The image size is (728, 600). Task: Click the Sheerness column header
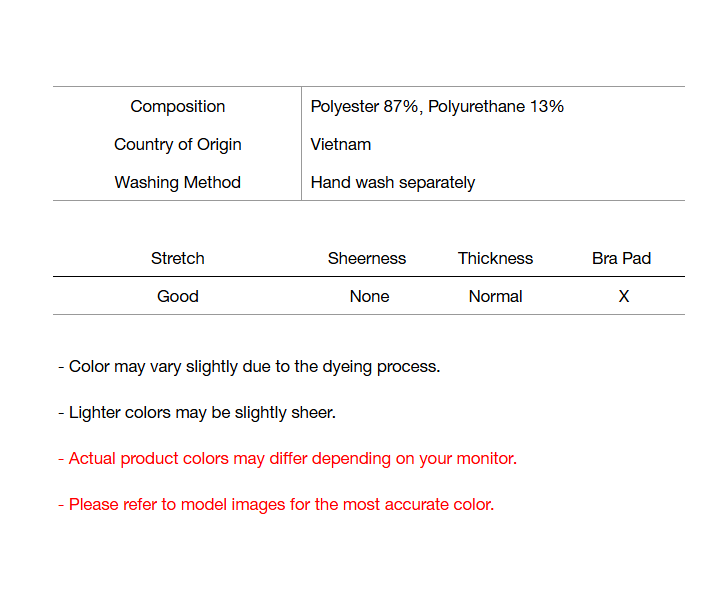coord(367,258)
